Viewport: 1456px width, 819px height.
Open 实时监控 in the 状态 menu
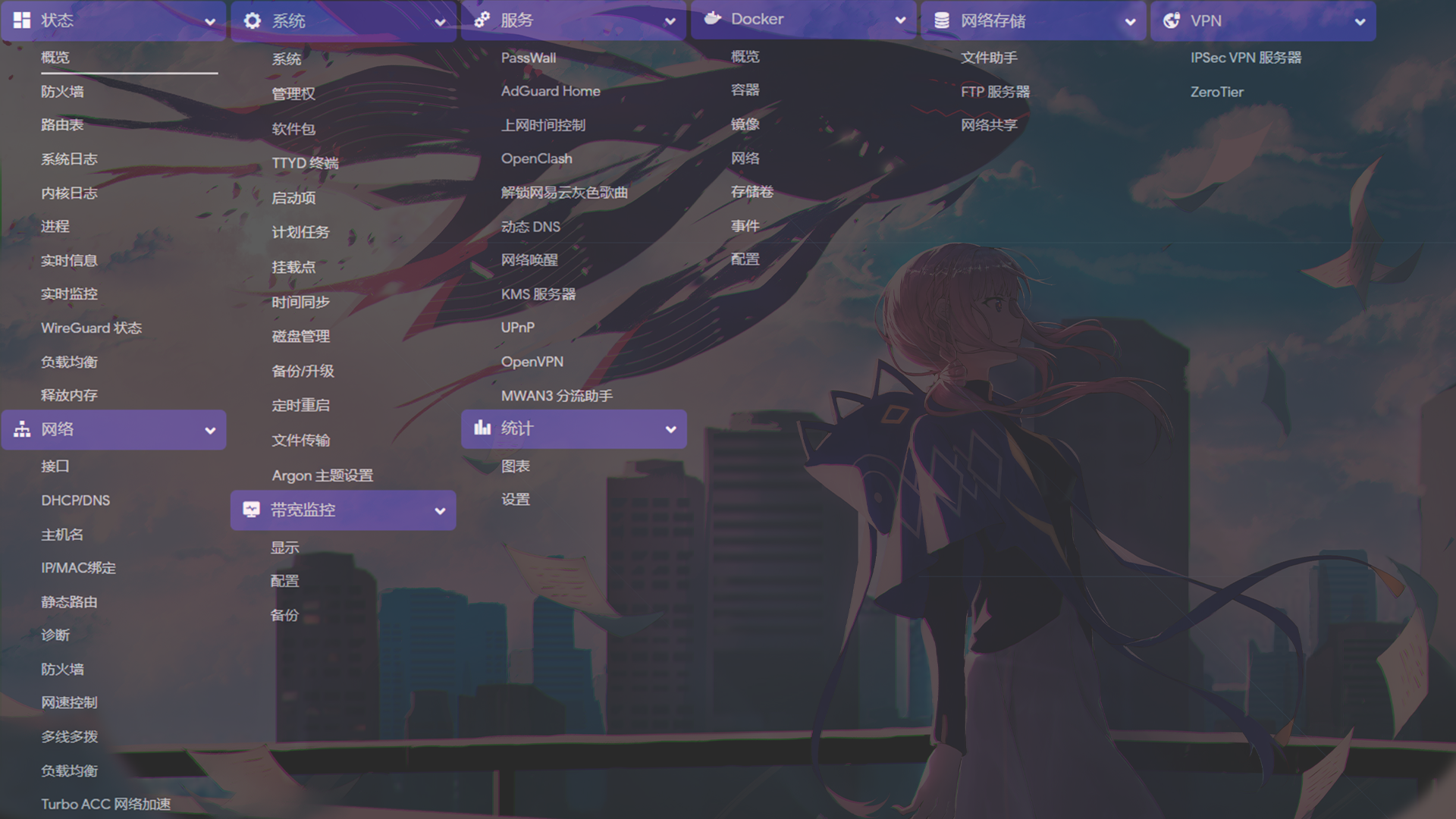click(69, 294)
